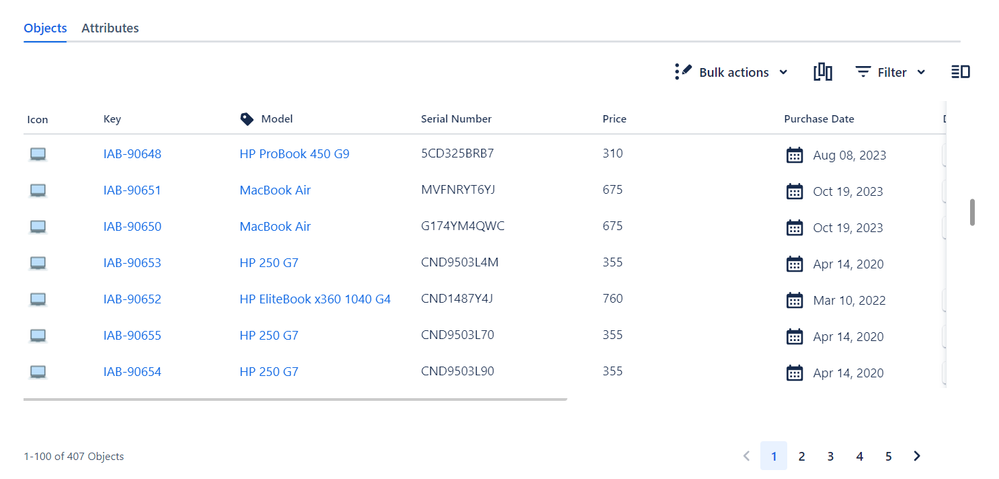Select serial number G174YM4QWC
This screenshot has height=479, width=999.
click(x=463, y=226)
